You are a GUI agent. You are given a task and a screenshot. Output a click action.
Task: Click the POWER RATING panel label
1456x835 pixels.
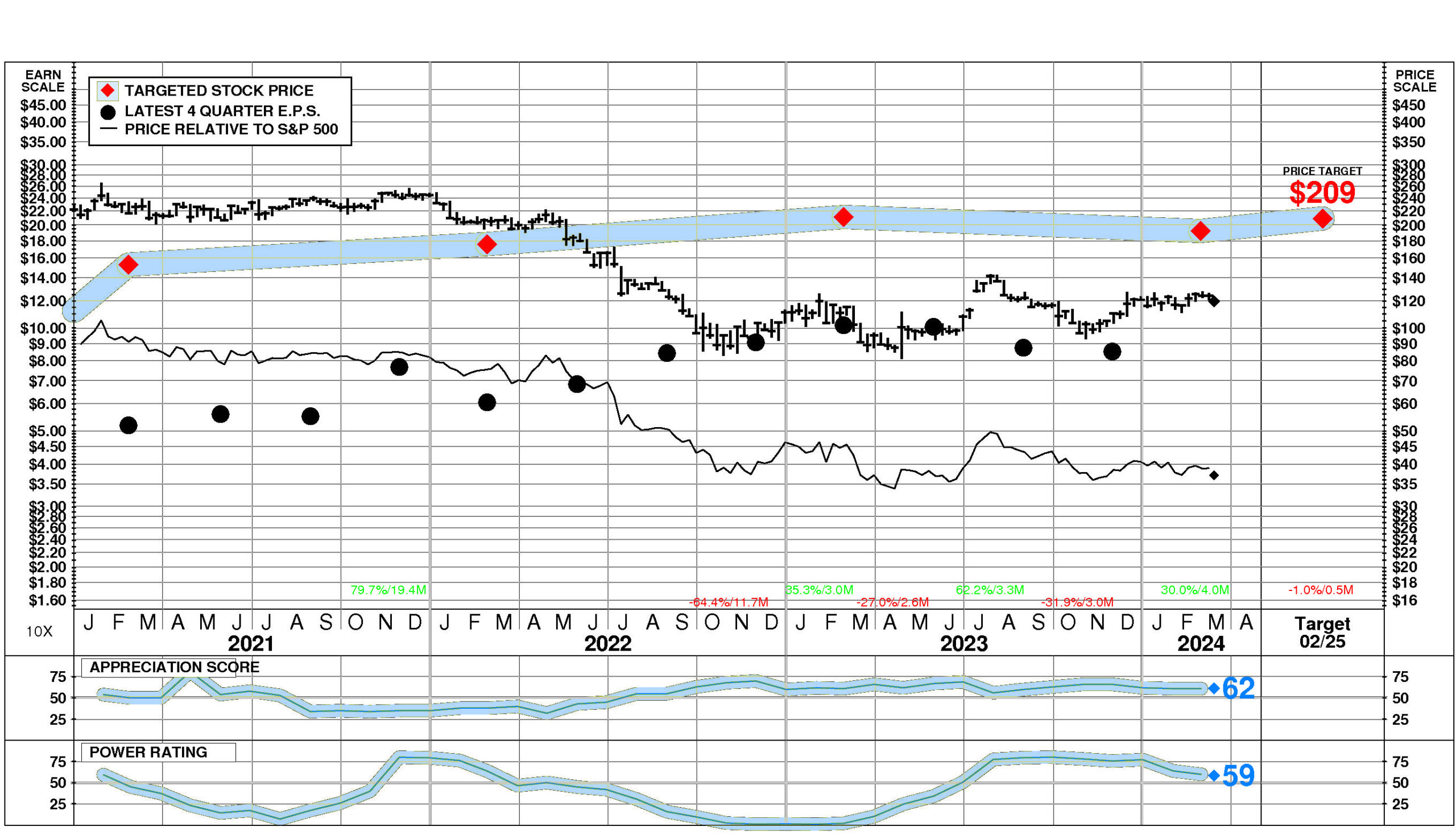point(148,752)
